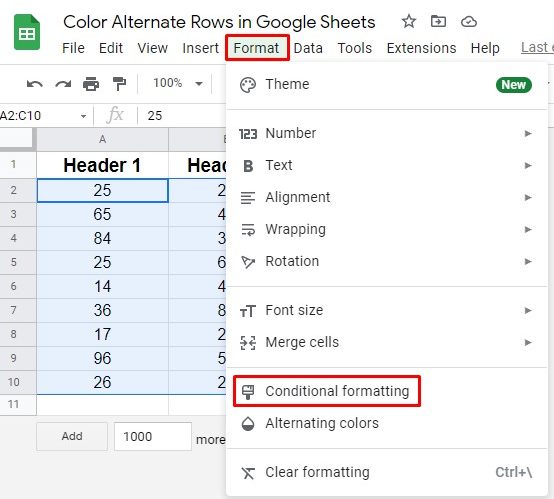Open the View menu
Image resolution: width=554 pixels, height=499 pixels.
[x=153, y=48]
